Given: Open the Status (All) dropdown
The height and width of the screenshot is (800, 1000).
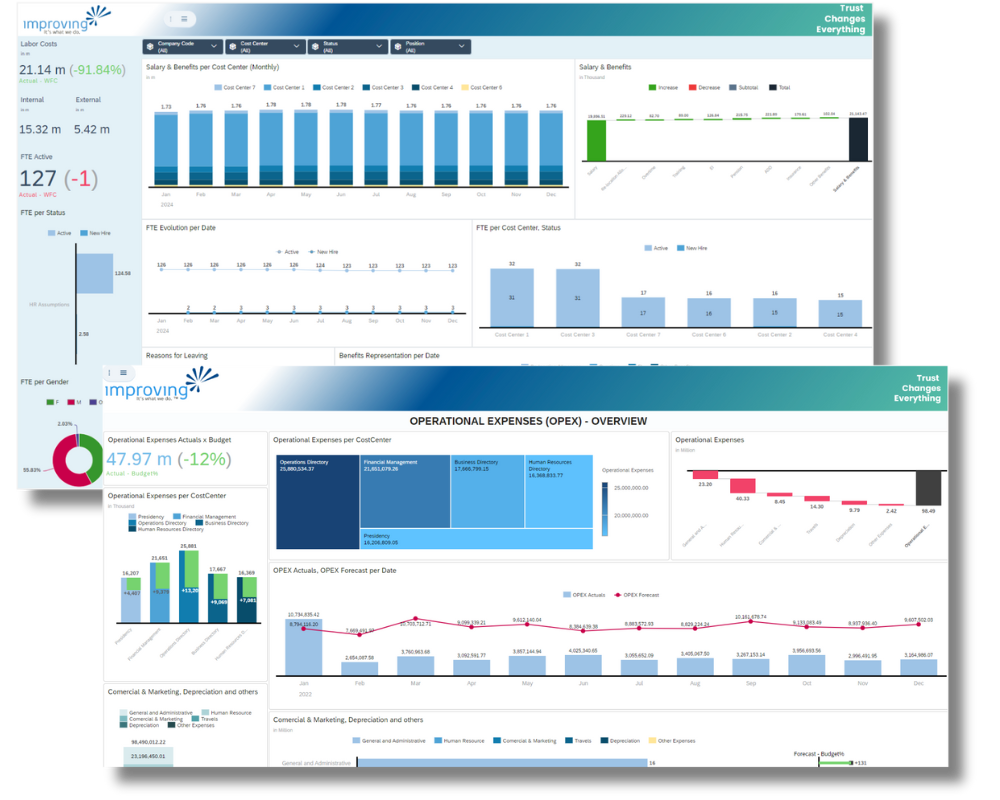Looking at the screenshot, I should pyautogui.click(x=379, y=46).
